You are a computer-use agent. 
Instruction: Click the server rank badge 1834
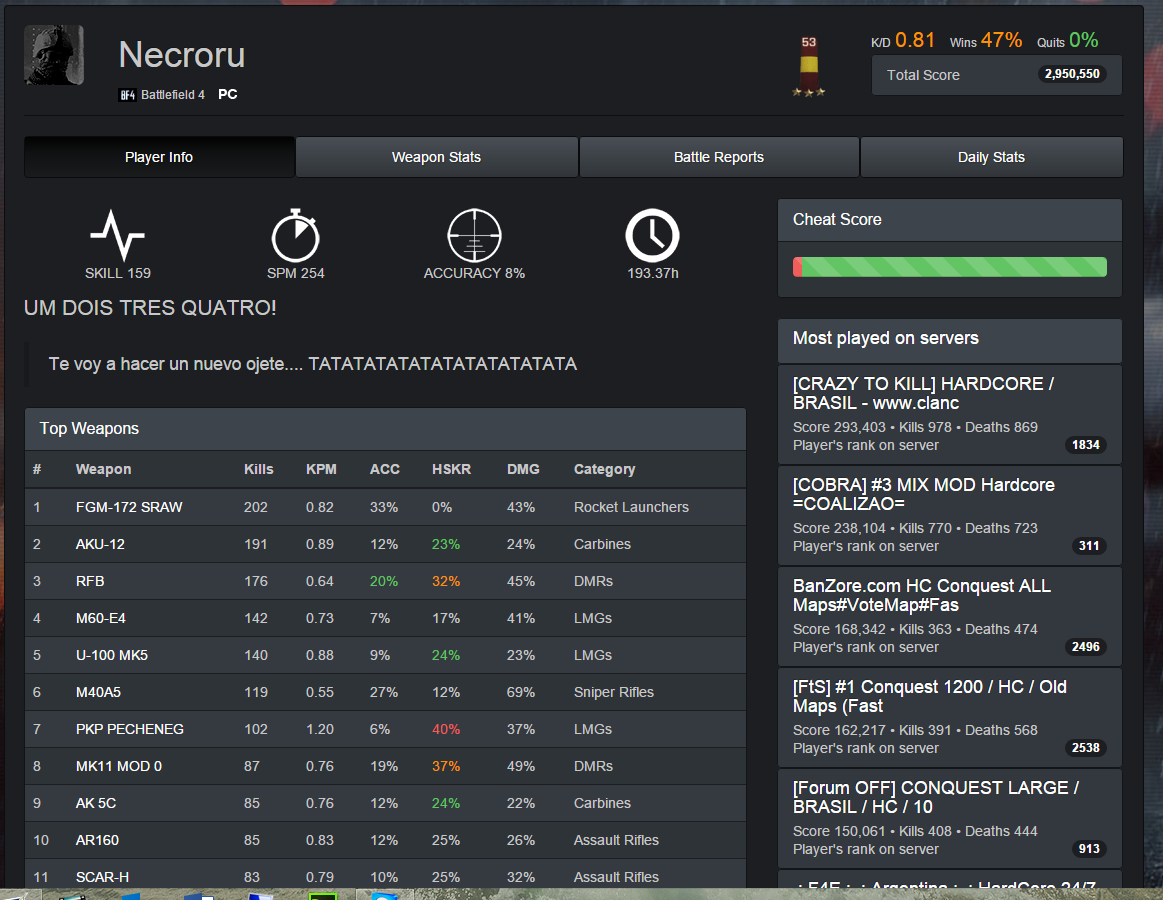[1086, 444]
